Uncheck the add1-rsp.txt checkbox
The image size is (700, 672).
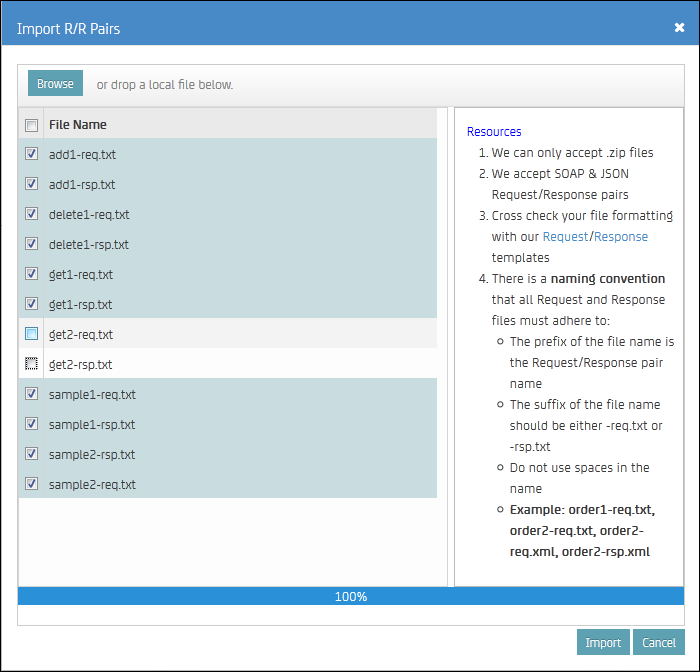31,184
